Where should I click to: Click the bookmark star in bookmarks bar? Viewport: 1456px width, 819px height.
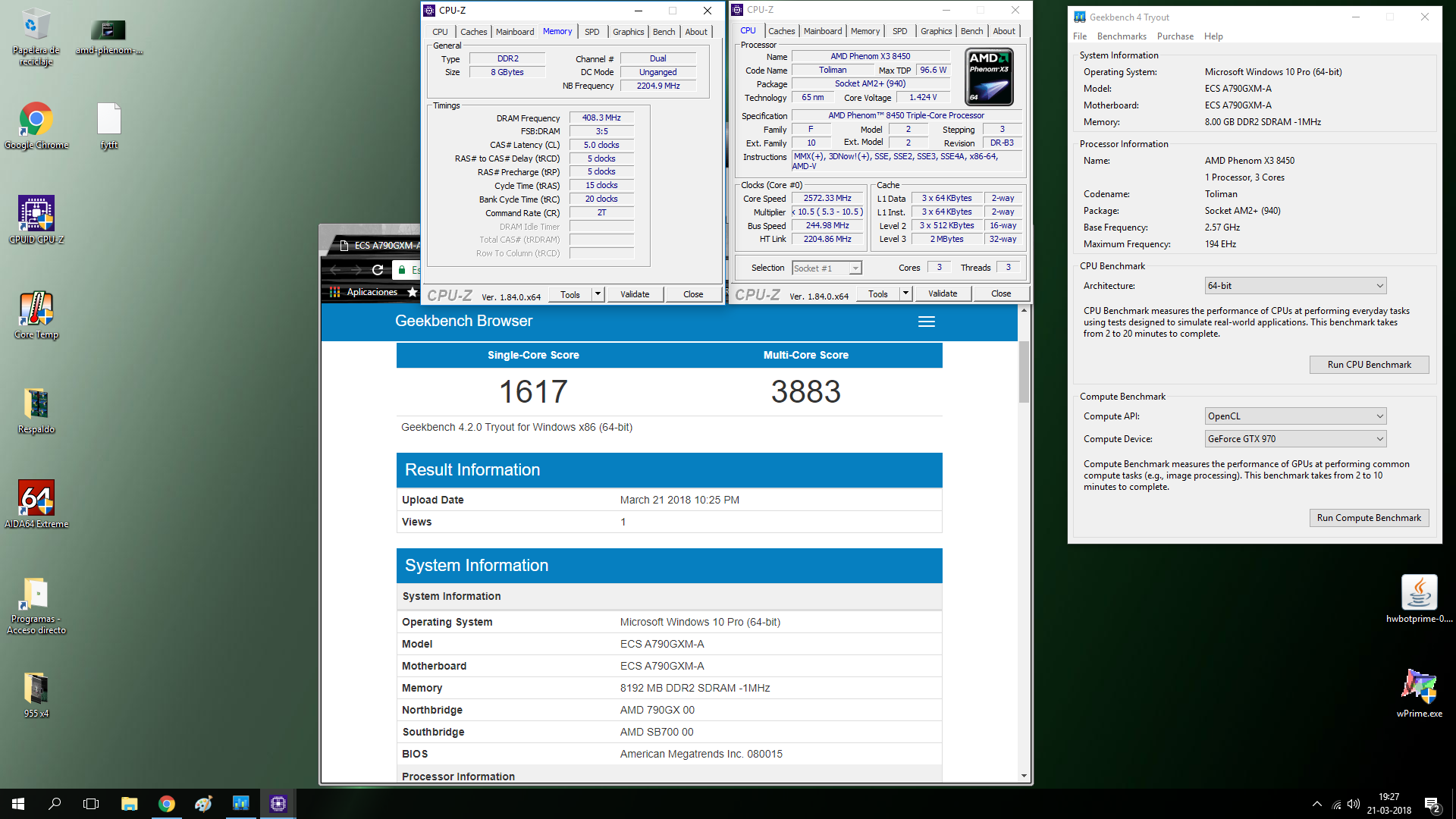pyautogui.click(x=412, y=292)
